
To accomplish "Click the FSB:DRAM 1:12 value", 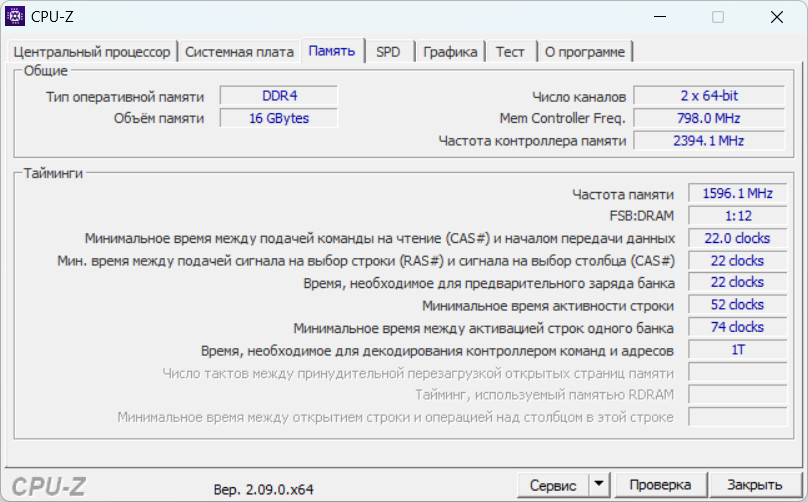I will pos(737,216).
